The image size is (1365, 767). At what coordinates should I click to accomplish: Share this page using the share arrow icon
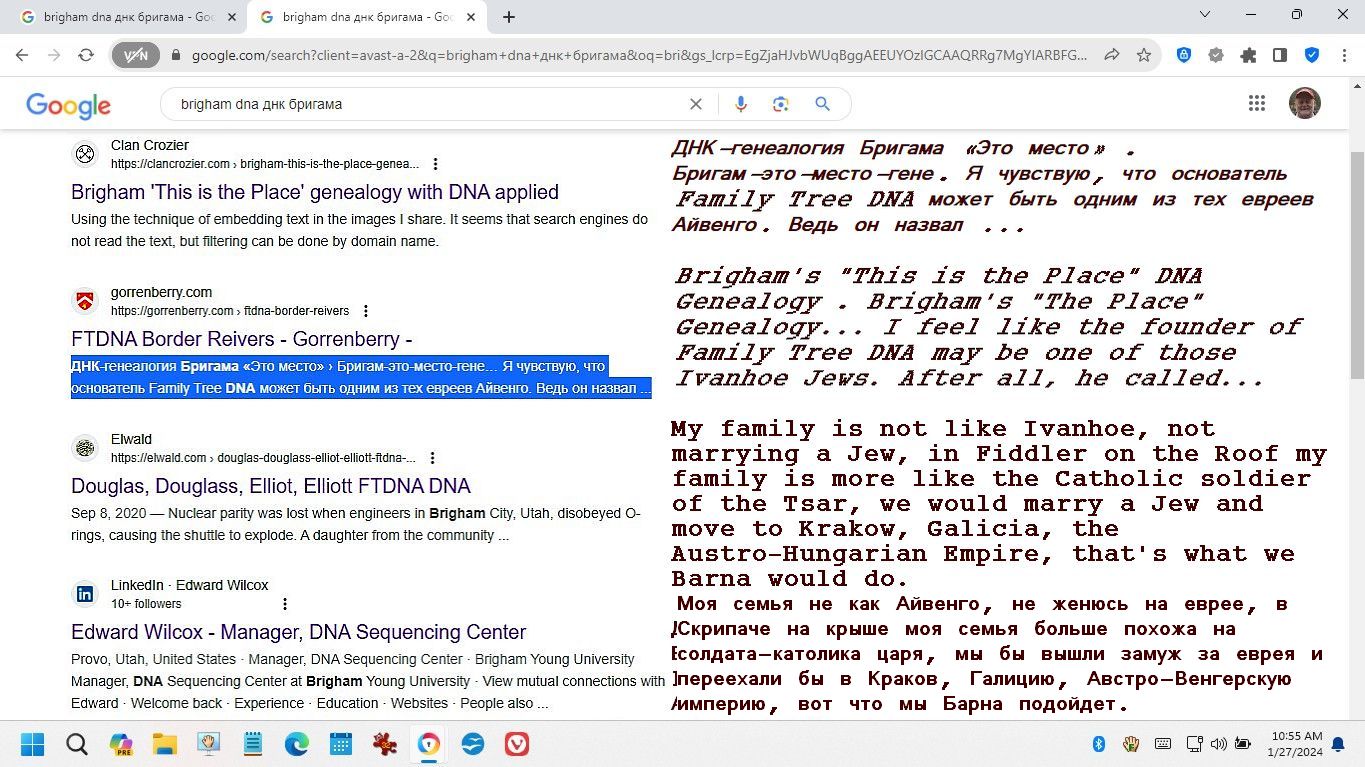coord(1111,56)
